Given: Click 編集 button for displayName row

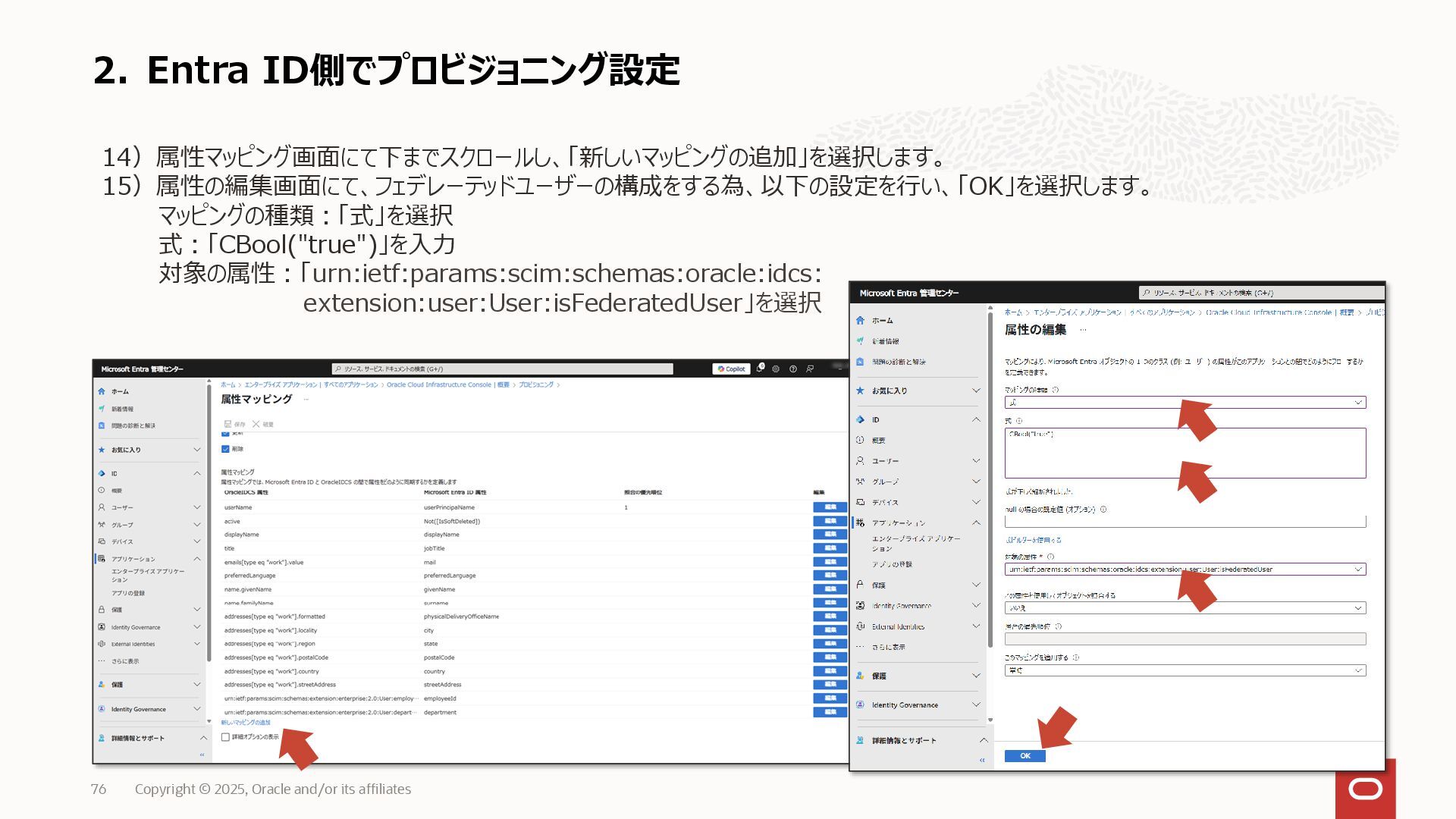Looking at the screenshot, I should click(830, 535).
